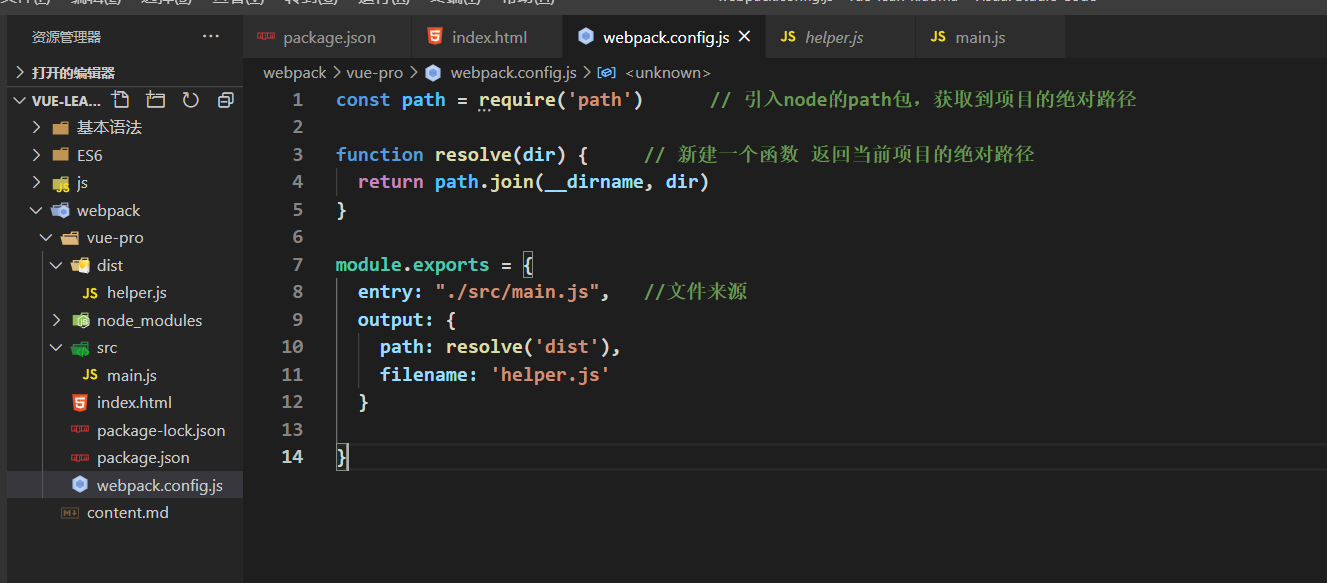The width and height of the screenshot is (1327, 583).
Task: Collapse all folders in the Explorer
Action: click(225, 100)
